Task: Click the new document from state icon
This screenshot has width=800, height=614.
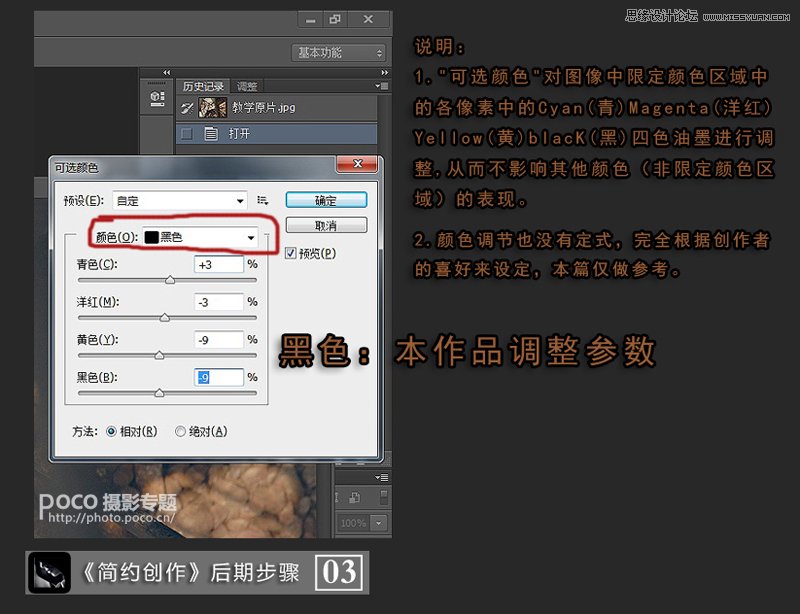Action: click(x=354, y=498)
